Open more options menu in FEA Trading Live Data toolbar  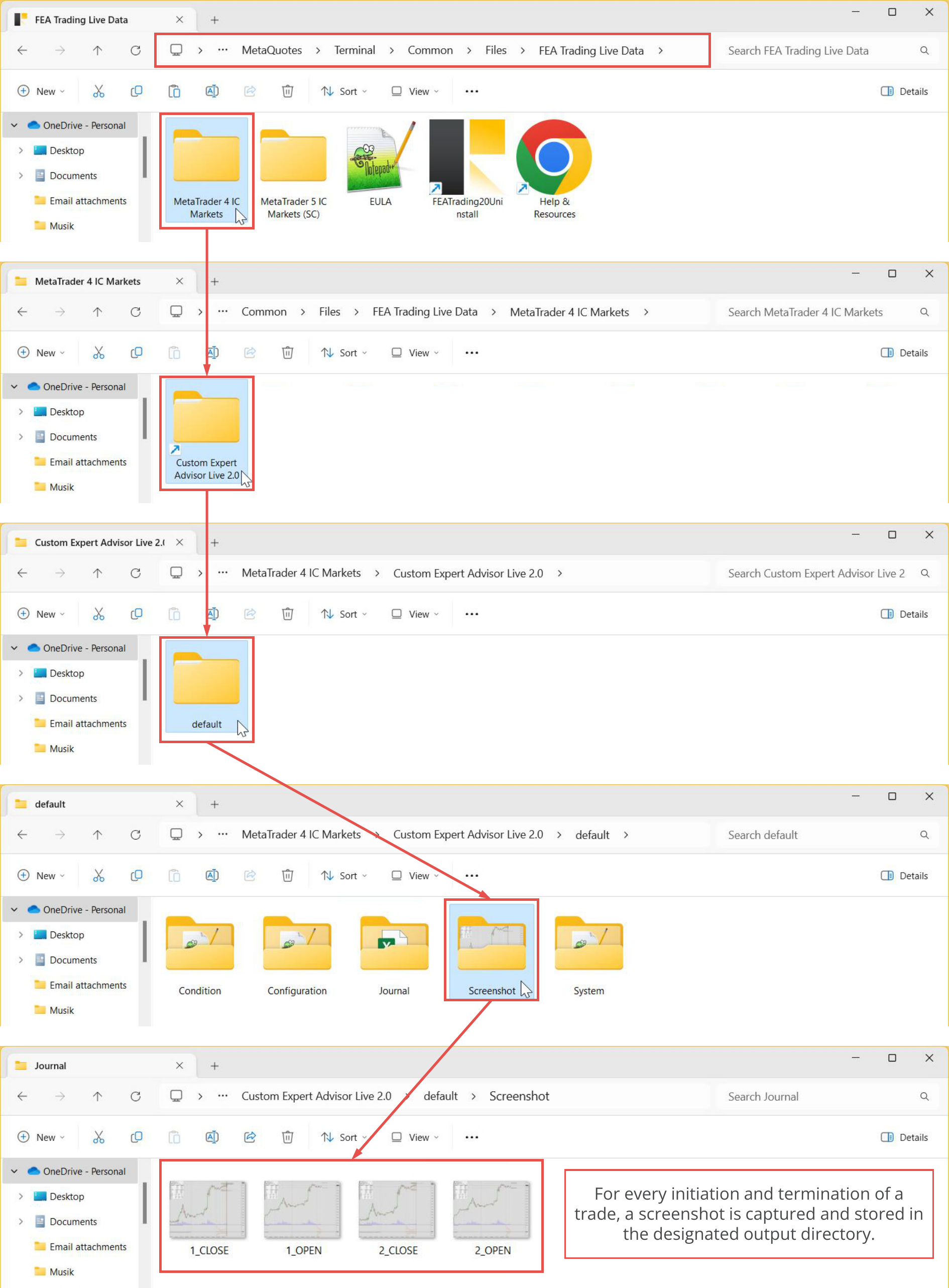pos(471,91)
